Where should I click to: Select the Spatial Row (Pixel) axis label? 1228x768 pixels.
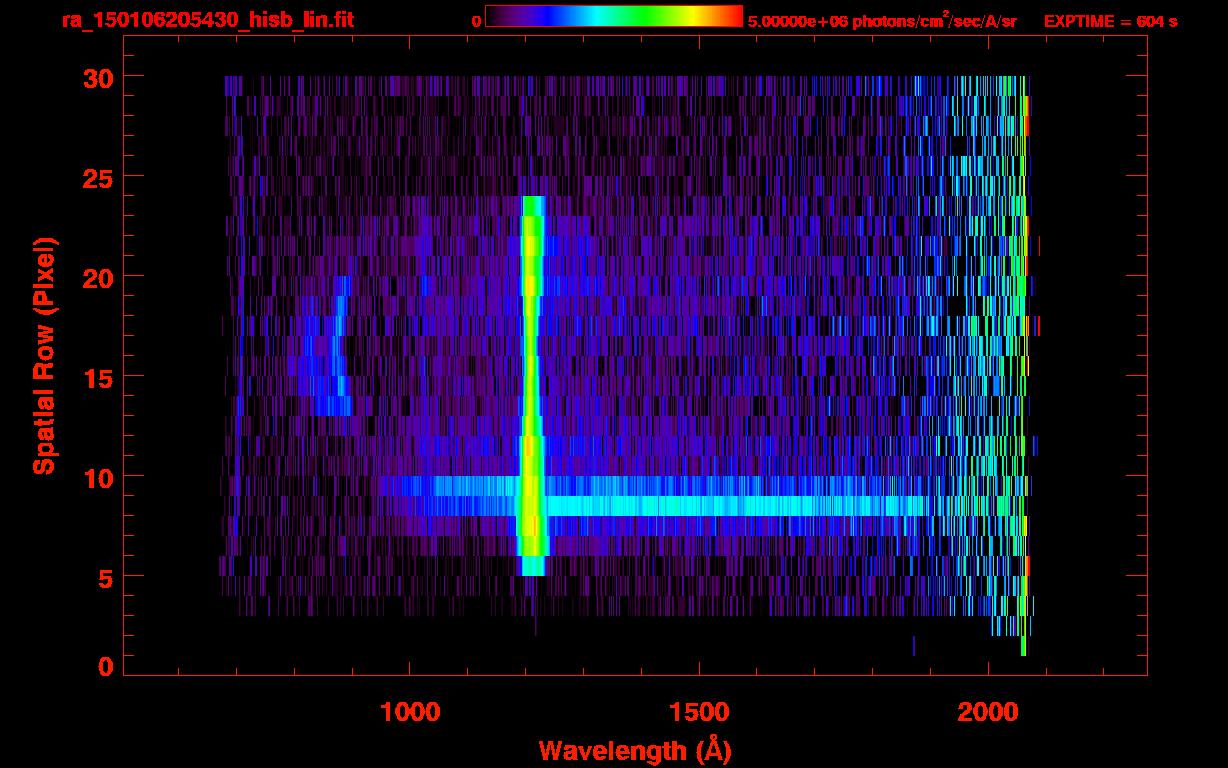[x=44, y=355]
